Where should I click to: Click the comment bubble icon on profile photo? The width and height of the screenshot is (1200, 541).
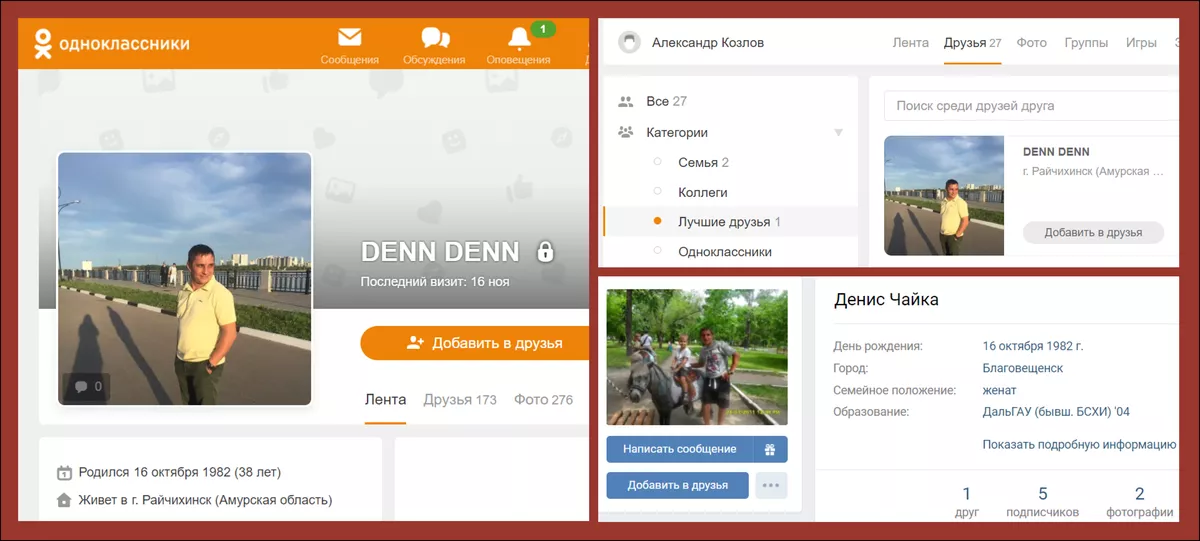[78, 386]
